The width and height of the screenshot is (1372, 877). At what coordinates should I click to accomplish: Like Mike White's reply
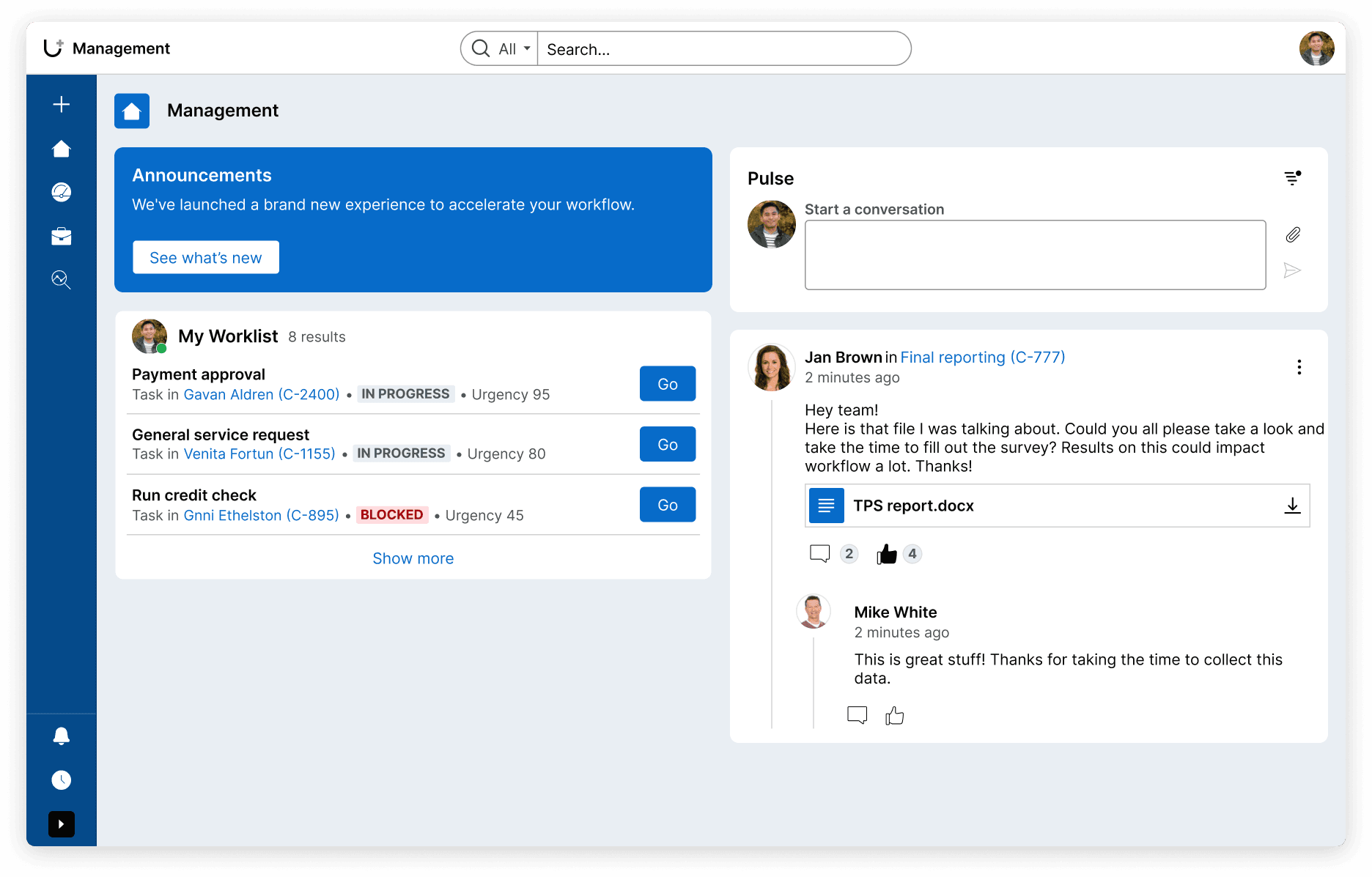(895, 715)
